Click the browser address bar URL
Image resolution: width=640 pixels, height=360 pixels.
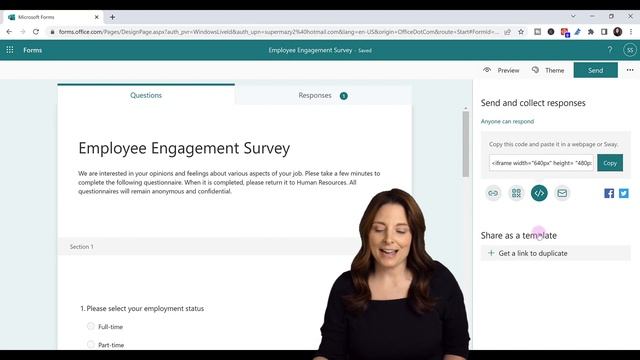tap(278, 31)
